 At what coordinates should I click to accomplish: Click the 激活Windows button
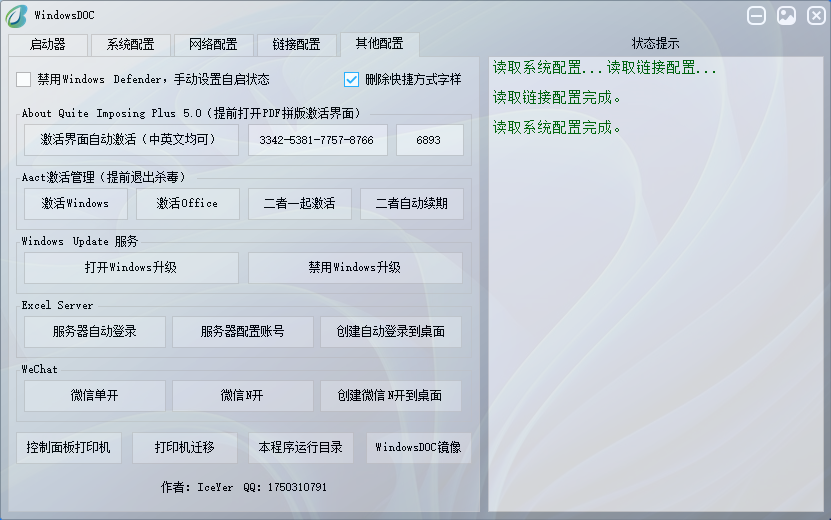tap(76, 204)
